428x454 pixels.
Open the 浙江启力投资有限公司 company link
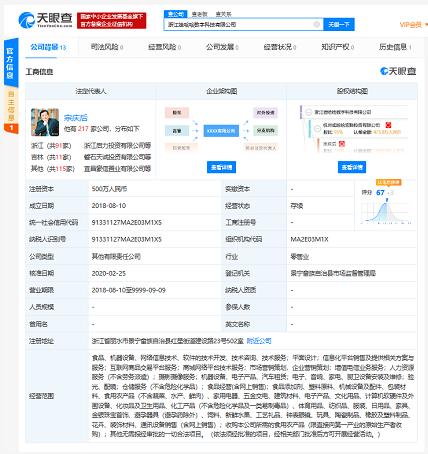(117, 146)
